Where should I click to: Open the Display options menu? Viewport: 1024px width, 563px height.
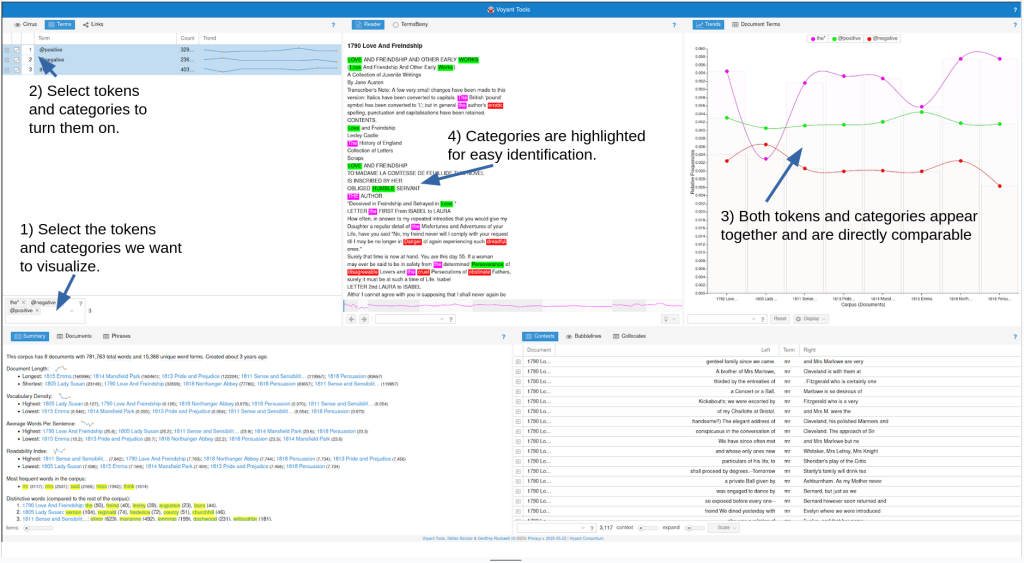pyautogui.click(x=810, y=319)
